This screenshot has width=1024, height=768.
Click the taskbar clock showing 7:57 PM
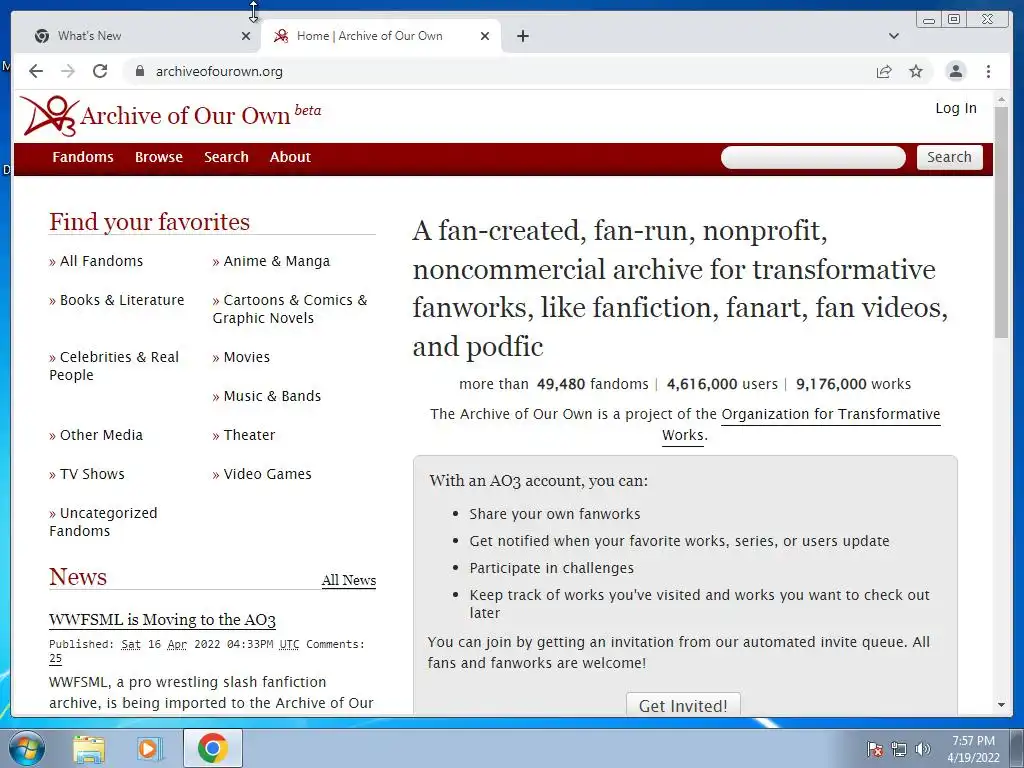click(x=973, y=749)
